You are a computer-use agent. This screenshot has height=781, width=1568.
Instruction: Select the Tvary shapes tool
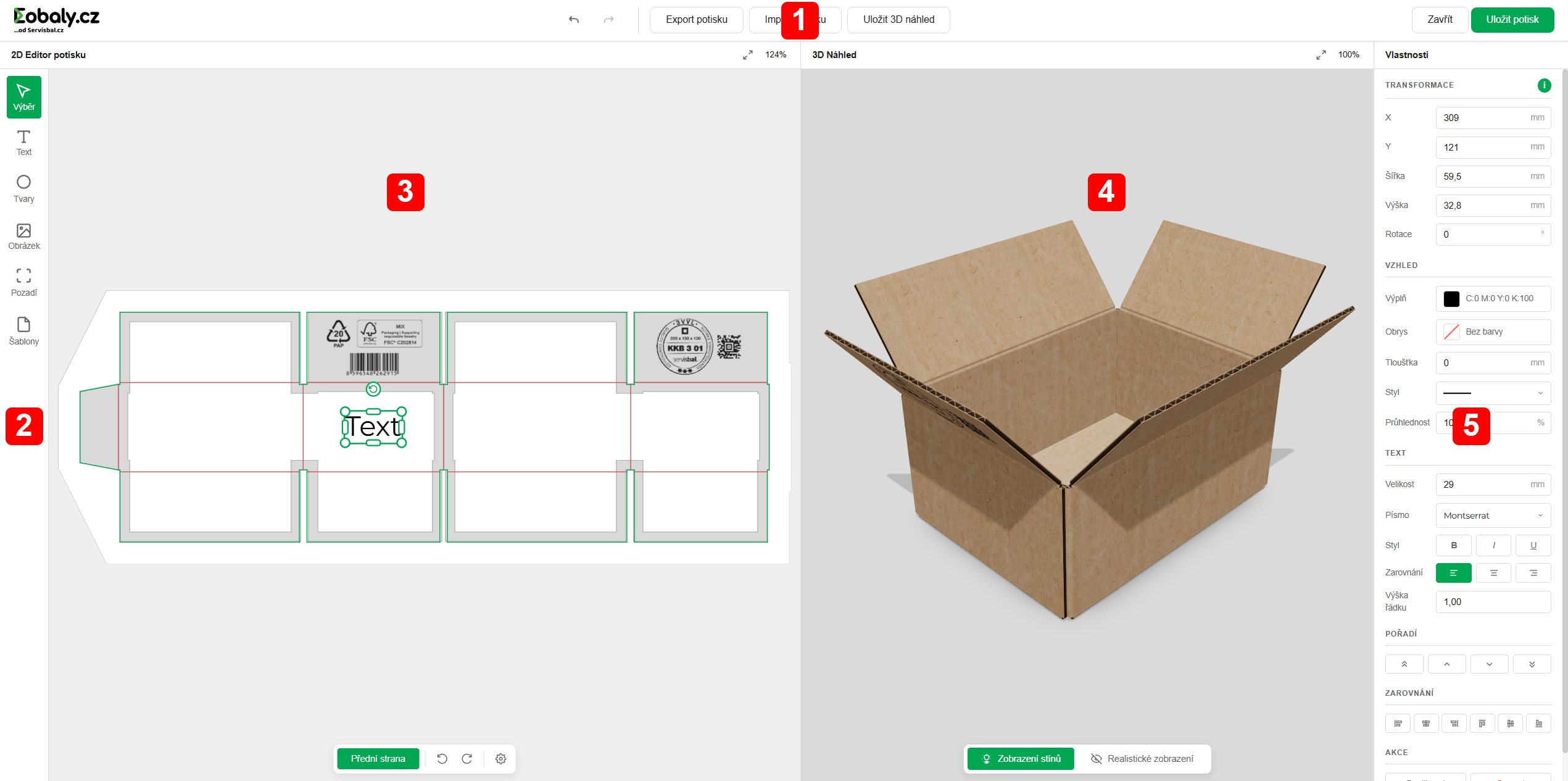click(x=23, y=189)
